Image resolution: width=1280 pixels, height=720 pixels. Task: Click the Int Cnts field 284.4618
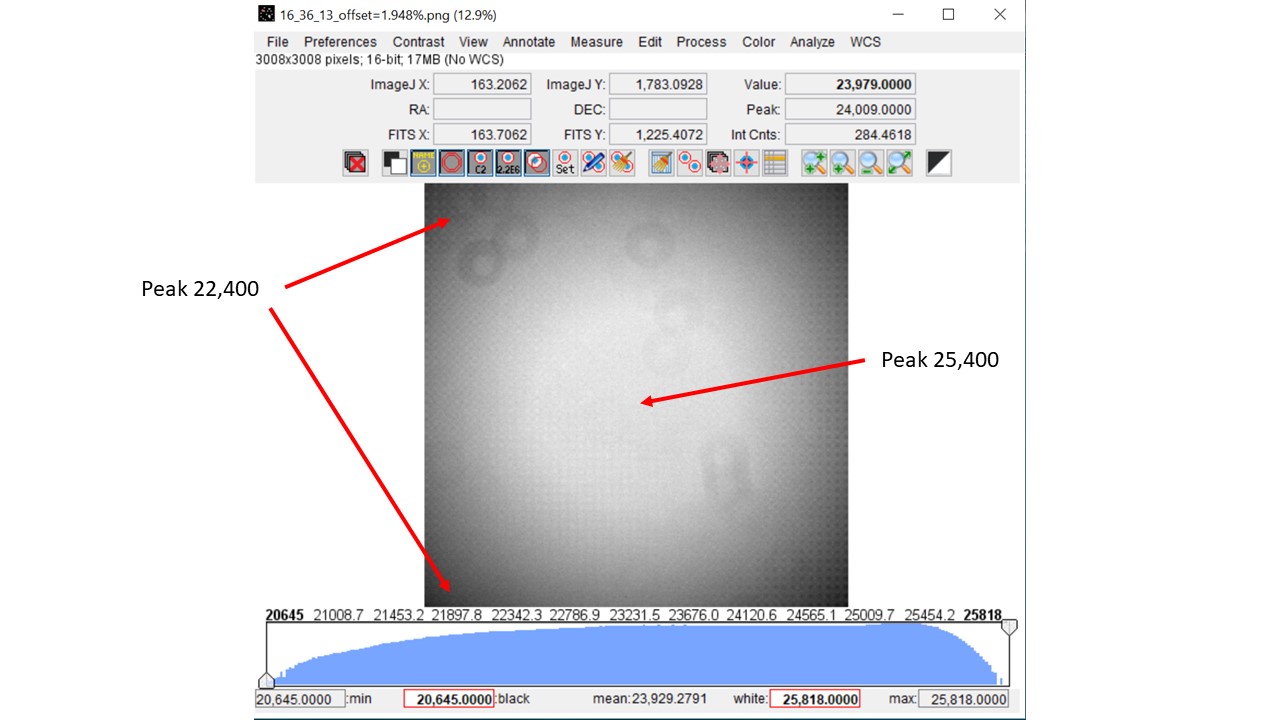point(850,134)
